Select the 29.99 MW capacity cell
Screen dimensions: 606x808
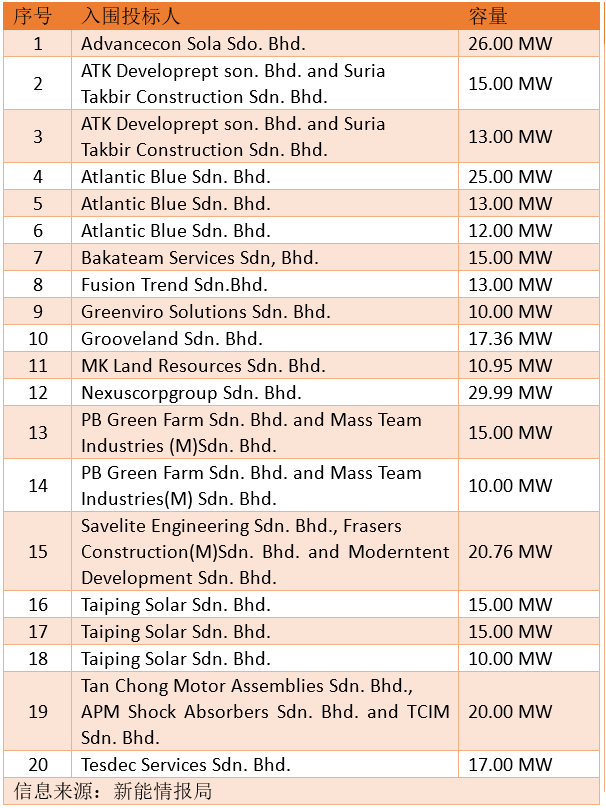point(510,393)
